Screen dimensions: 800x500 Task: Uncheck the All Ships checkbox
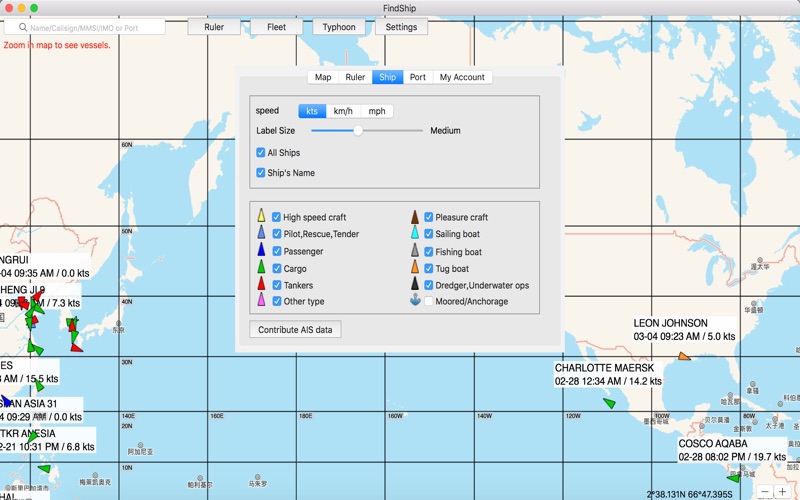coord(261,153)
